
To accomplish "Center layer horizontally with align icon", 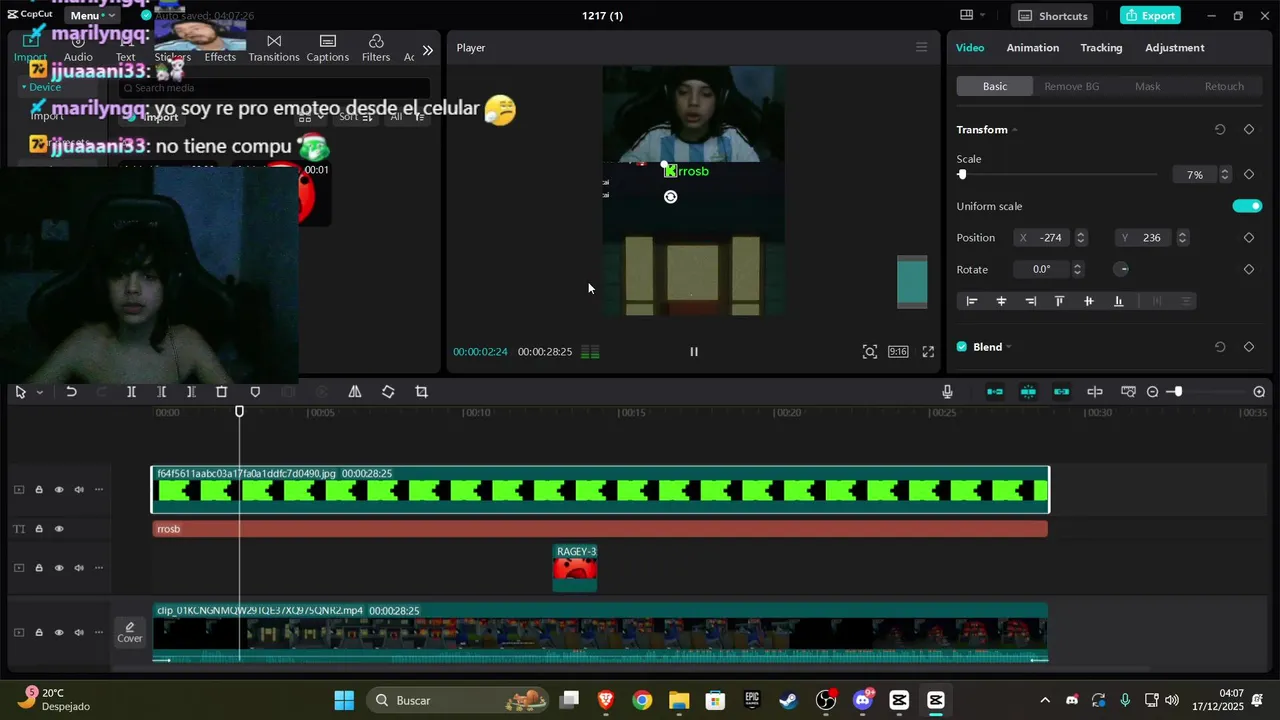I will (x=1001, y=301).
